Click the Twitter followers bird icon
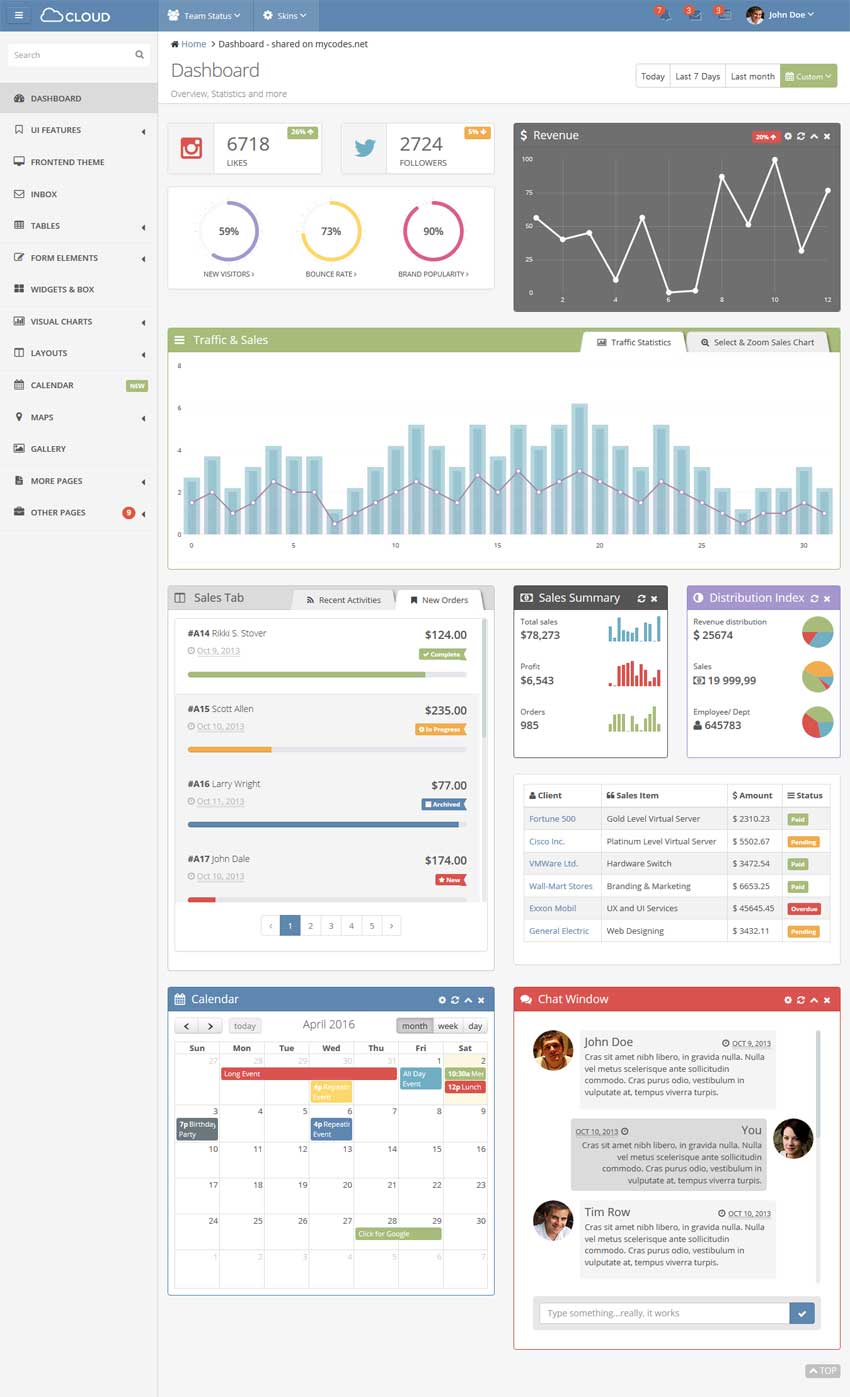 click(x=365, y=148)
